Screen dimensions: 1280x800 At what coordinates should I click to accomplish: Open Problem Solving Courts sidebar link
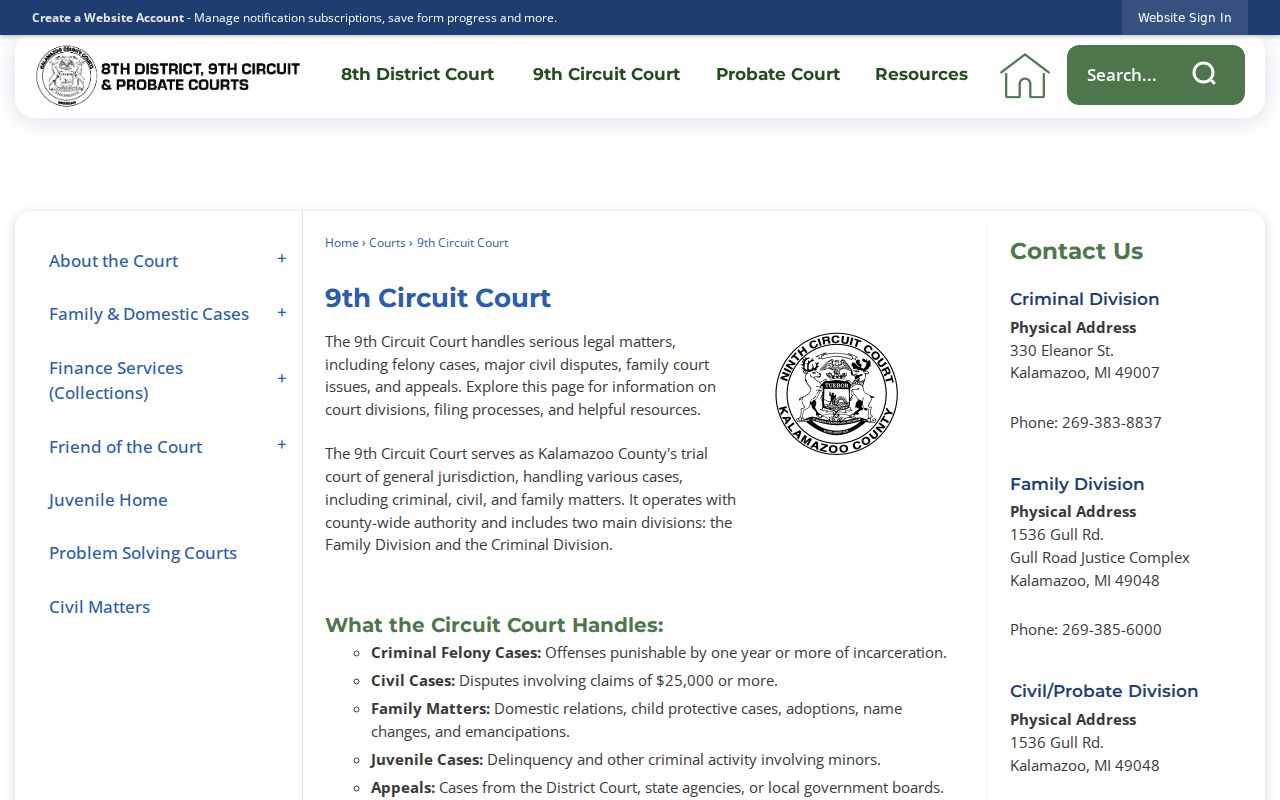(x=143, y=553)
